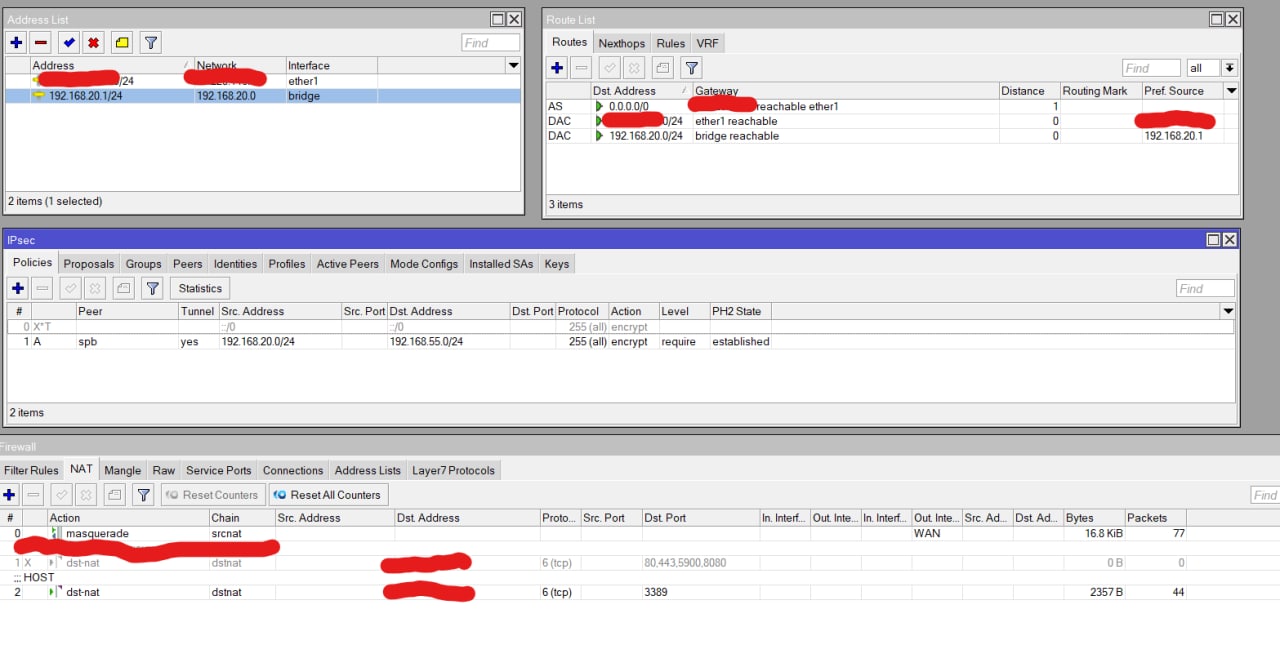Open Active Peers tab in IPsec
1280x667 pixels.
click(x=347, y=264)
